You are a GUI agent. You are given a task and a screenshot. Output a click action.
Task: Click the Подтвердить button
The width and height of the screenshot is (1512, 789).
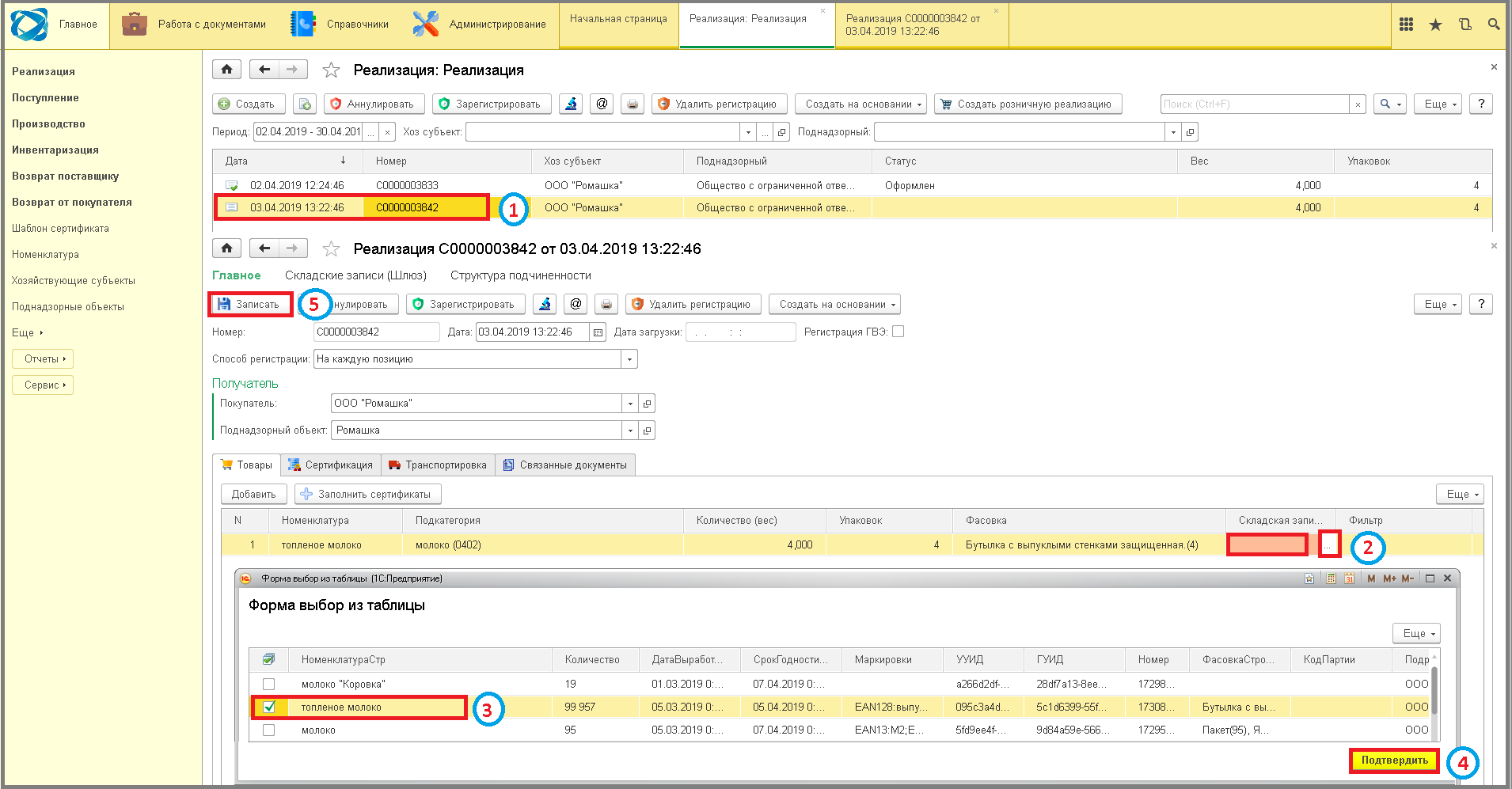[1395, 760]
